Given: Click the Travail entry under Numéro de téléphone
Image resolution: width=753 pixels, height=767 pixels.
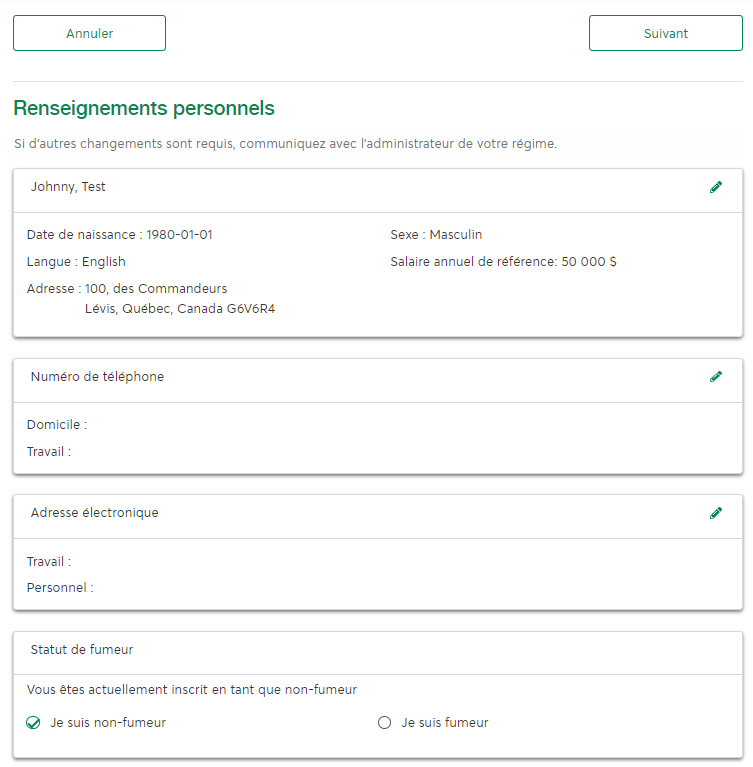Looking at the screenshot, I should [49, 451].
